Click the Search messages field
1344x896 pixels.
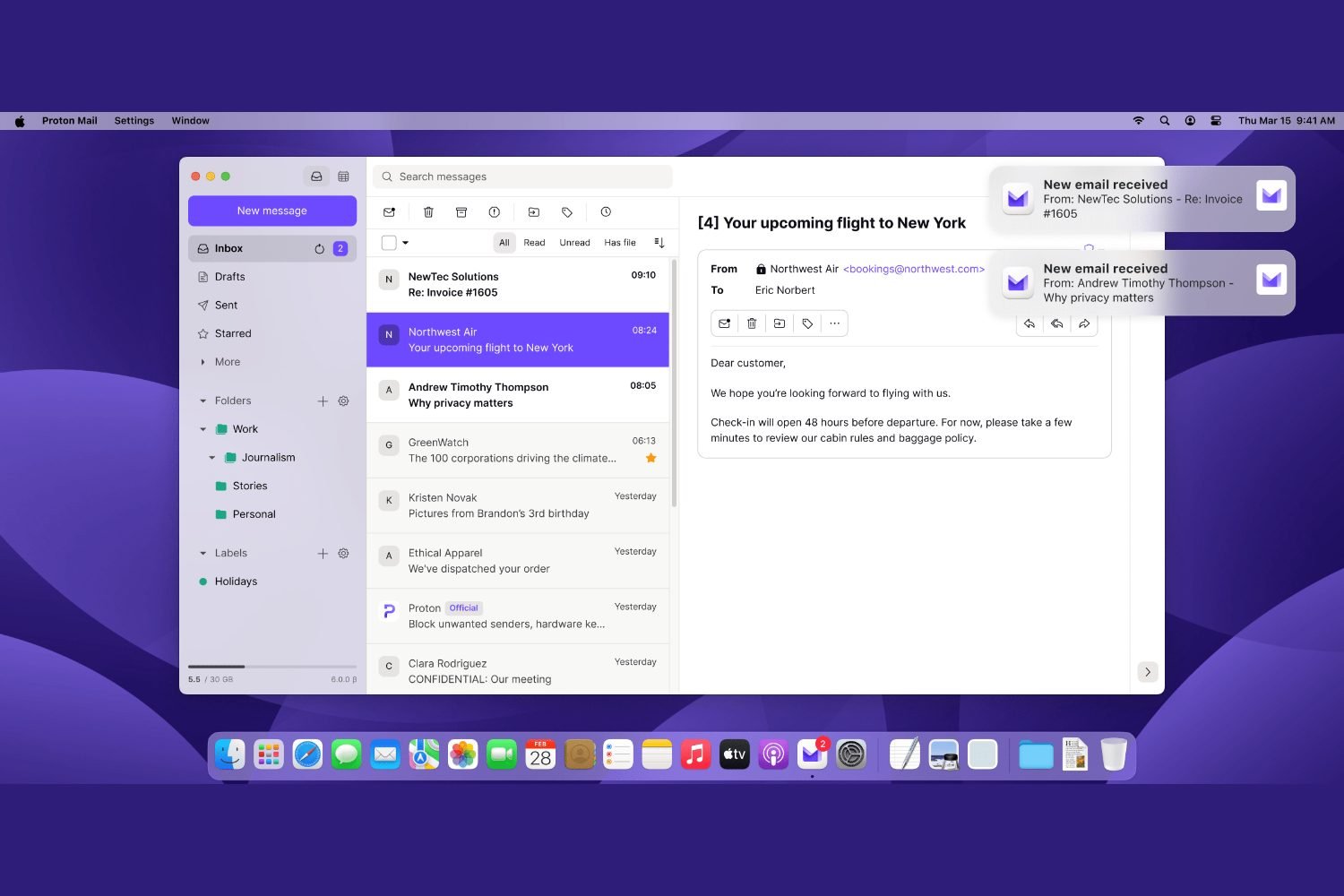click(x=522, y=177)
